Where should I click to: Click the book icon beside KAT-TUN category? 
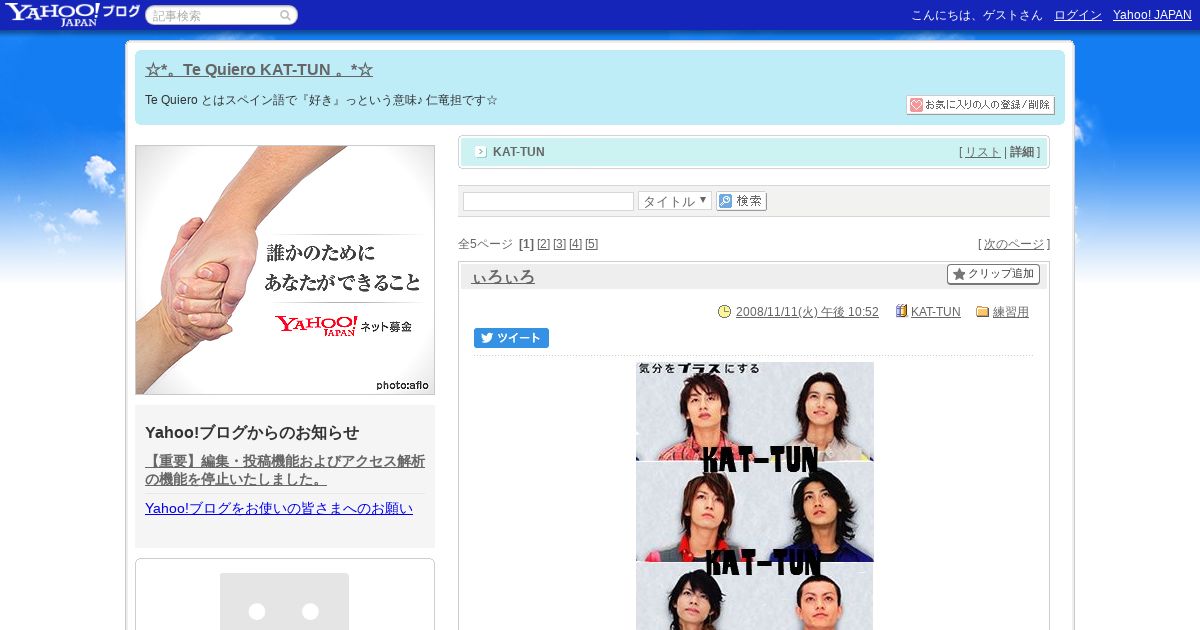pyautogui.click(x=901, y=312)
